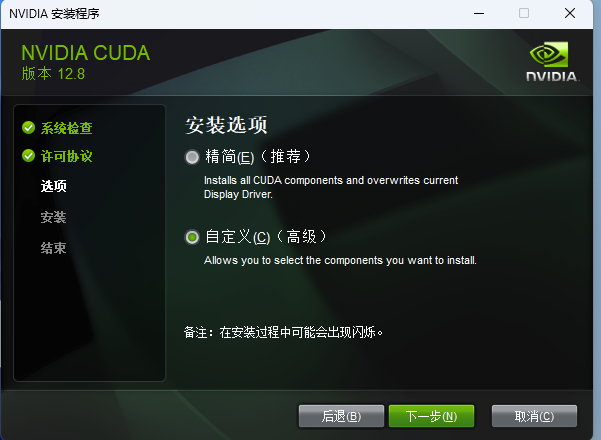Screen dimensions: 601x440
Task: Select the 选项 step in sidebar
Action: [54, 186]
